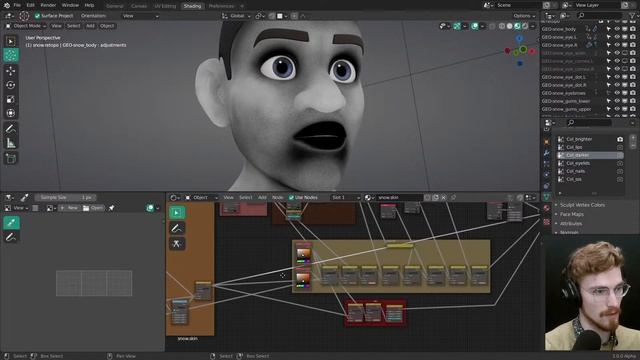Switch to Solid viewport shading mode
Viewport: 640px width, 360px height.
tap(509, 26)
